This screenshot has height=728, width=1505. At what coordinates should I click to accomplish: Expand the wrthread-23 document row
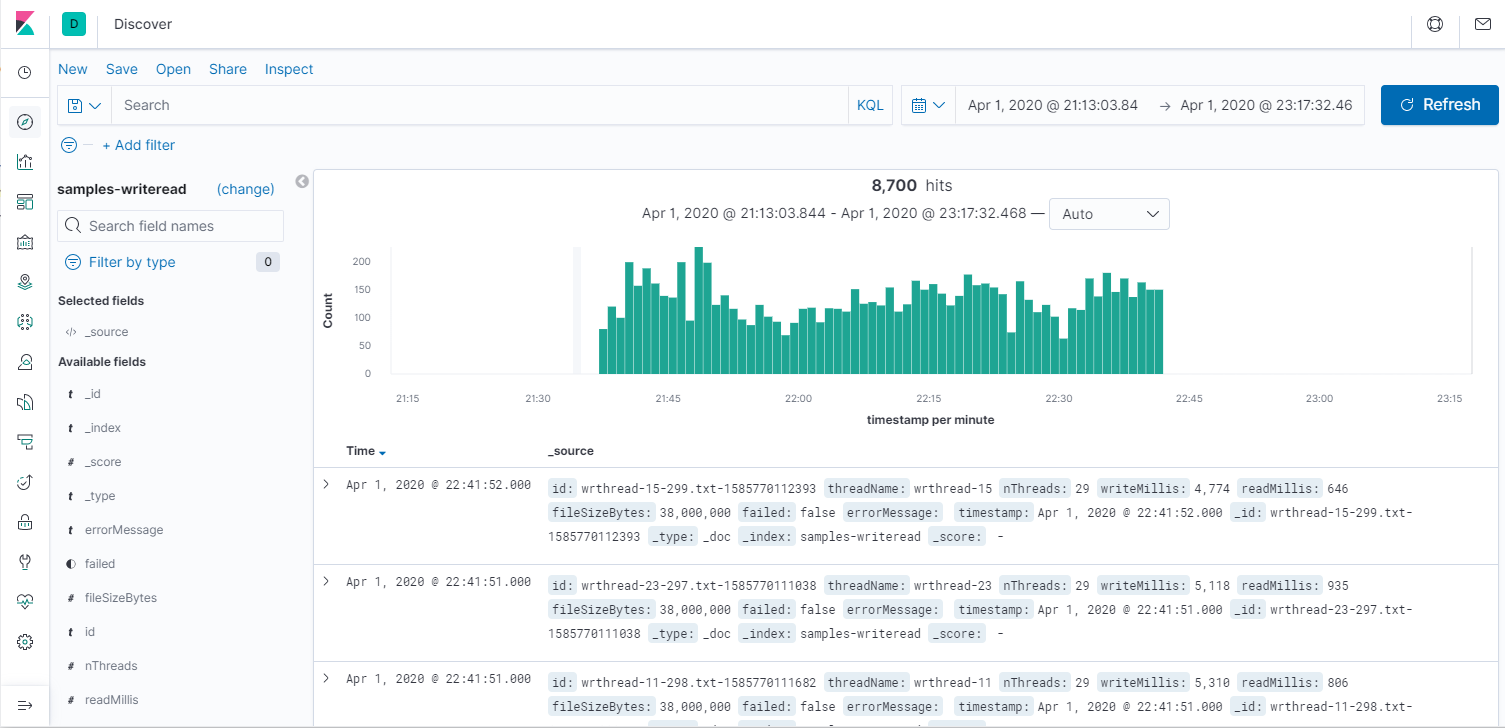coord(326,581)
